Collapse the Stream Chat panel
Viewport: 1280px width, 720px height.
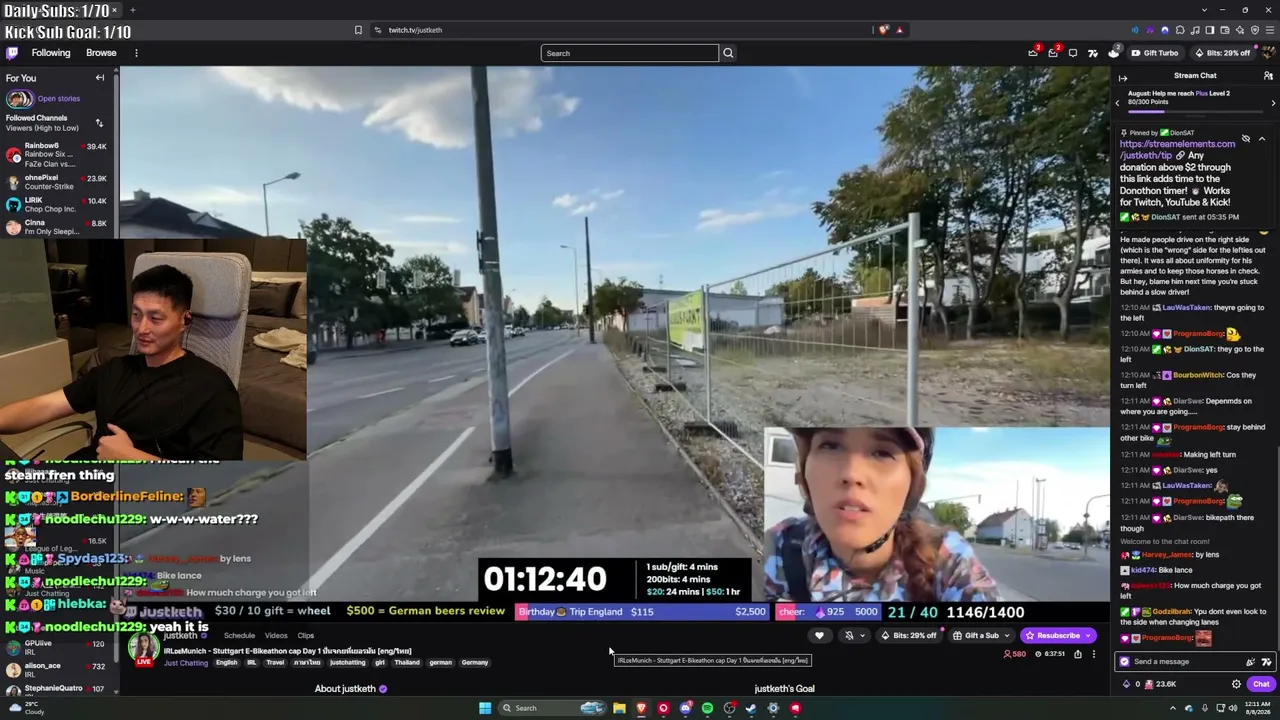(x=1123, y=77)
